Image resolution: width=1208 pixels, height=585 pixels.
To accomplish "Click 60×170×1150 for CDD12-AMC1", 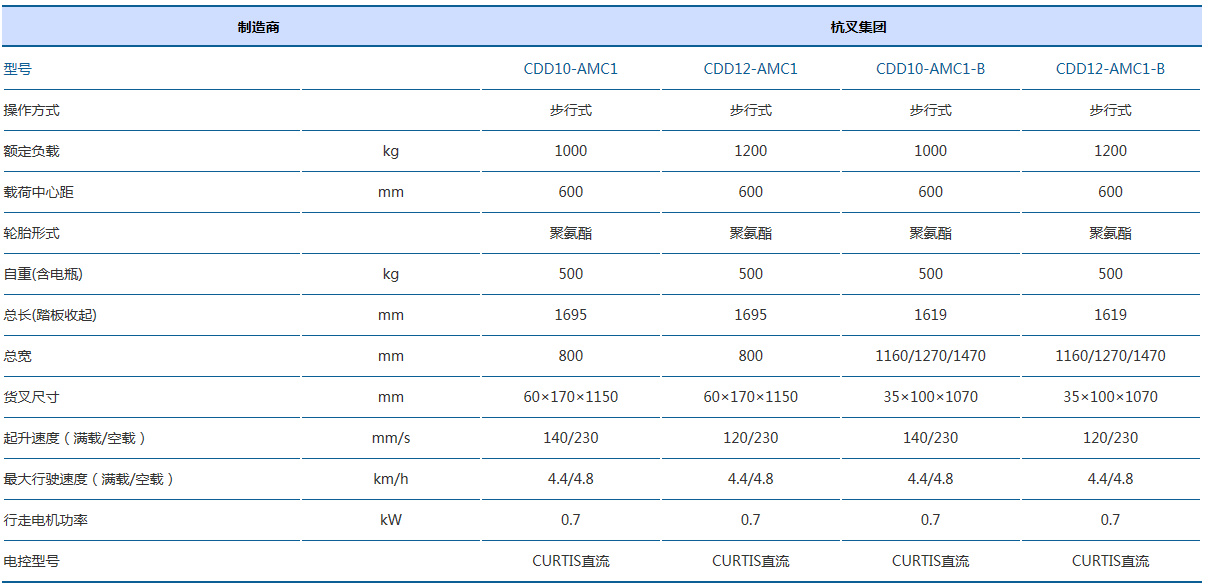I will coord(751,397).
